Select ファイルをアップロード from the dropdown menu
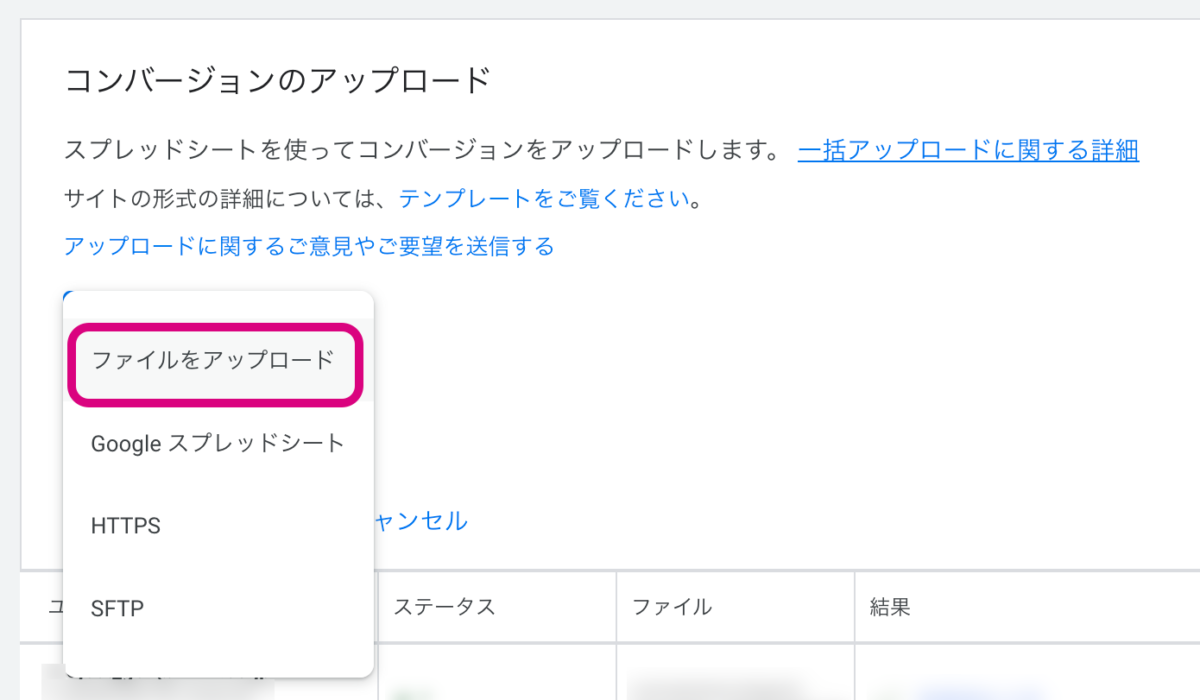Image resolution: width=1200 pixels, height=700 pixels. (x=213, y=361)
